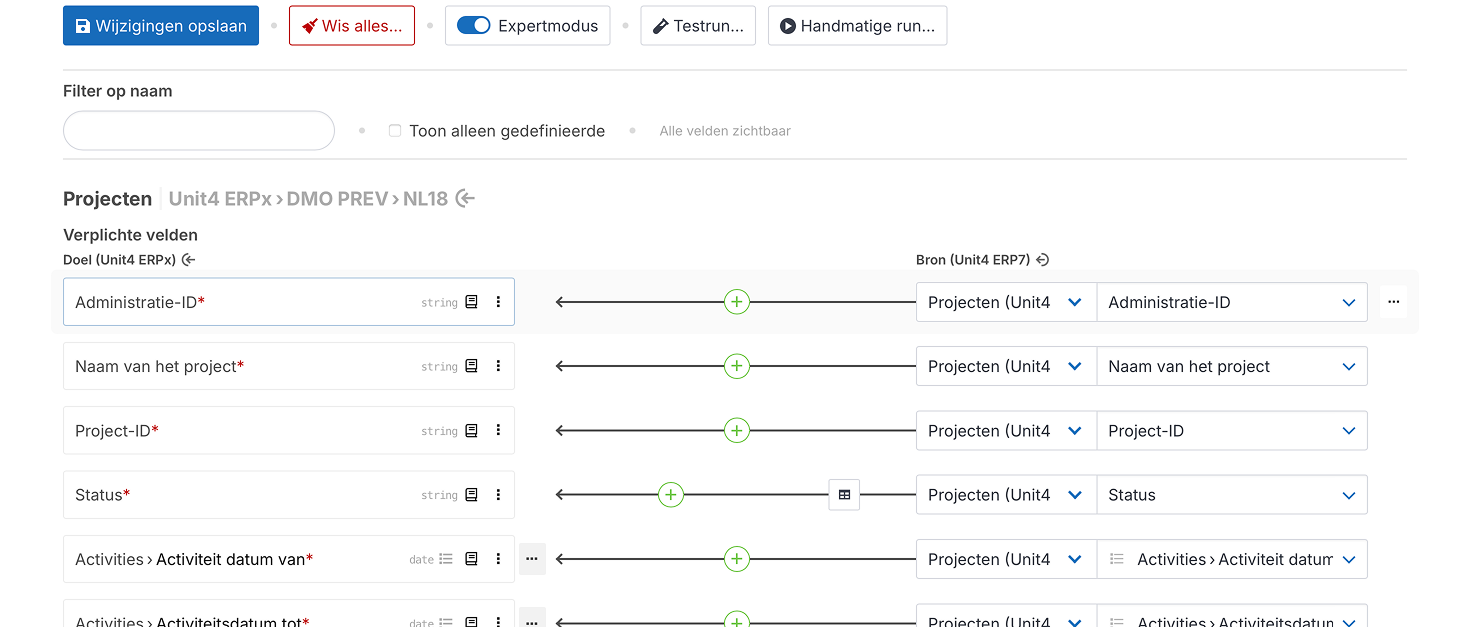Open the value mapping table icon on Status row
This screenshot has height=627, width=1470.
[x=843, y=494]
